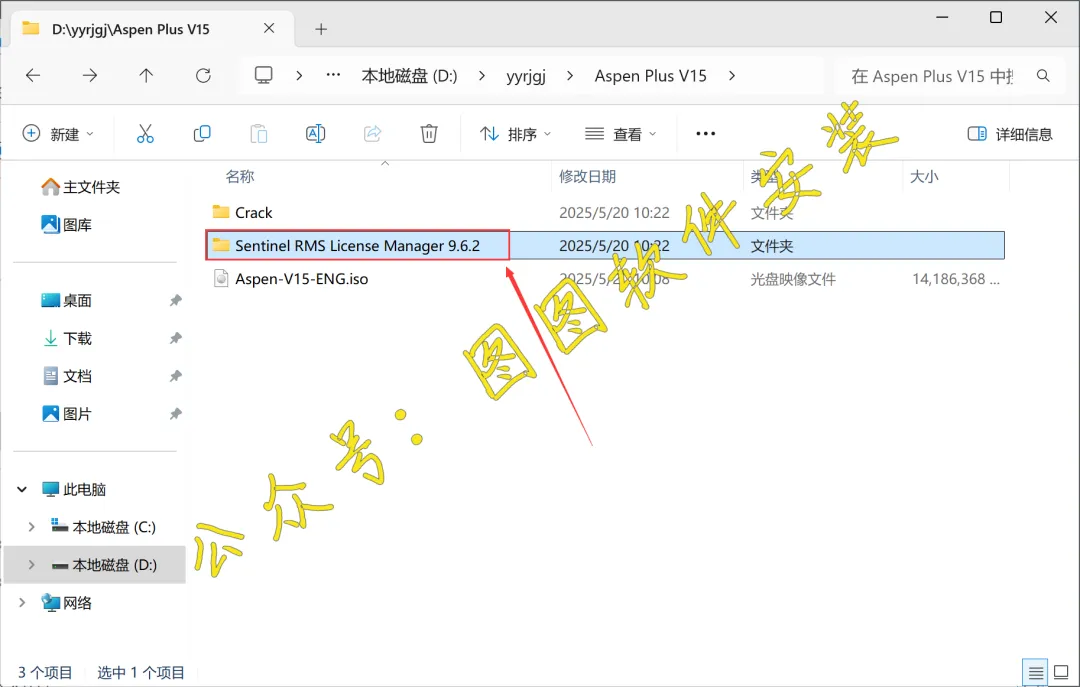Viewport: 1080px width, 687px height.
Task: Cut the selected item with scissors icon
Action: click(145, 134)
